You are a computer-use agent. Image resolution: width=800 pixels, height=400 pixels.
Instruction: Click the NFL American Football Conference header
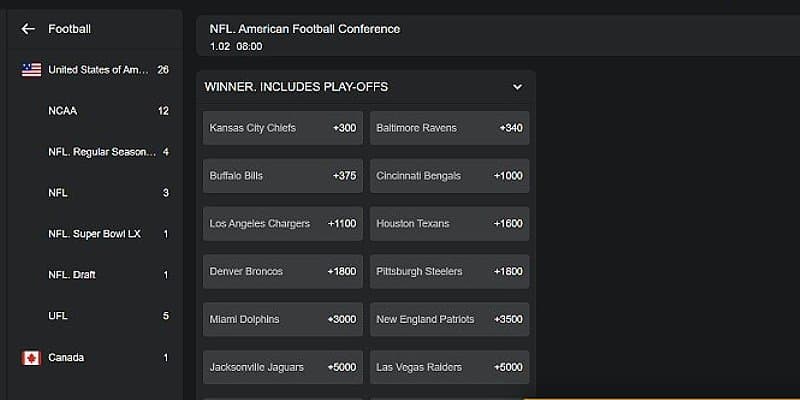pyautogui.click(x=305, y=29)
